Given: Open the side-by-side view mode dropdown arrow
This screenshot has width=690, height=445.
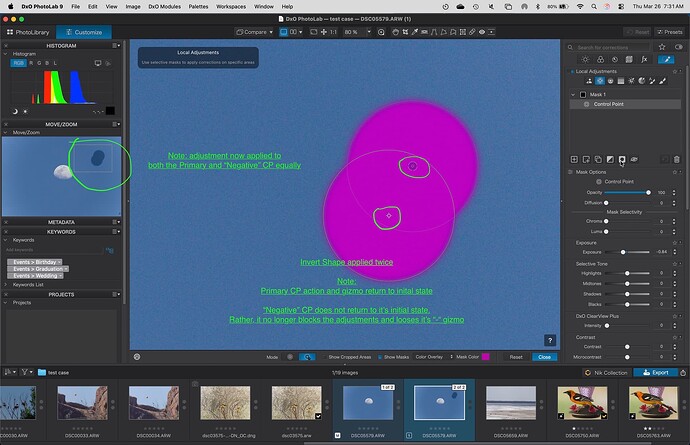Looking at the screenshot, I should (301, 32).
